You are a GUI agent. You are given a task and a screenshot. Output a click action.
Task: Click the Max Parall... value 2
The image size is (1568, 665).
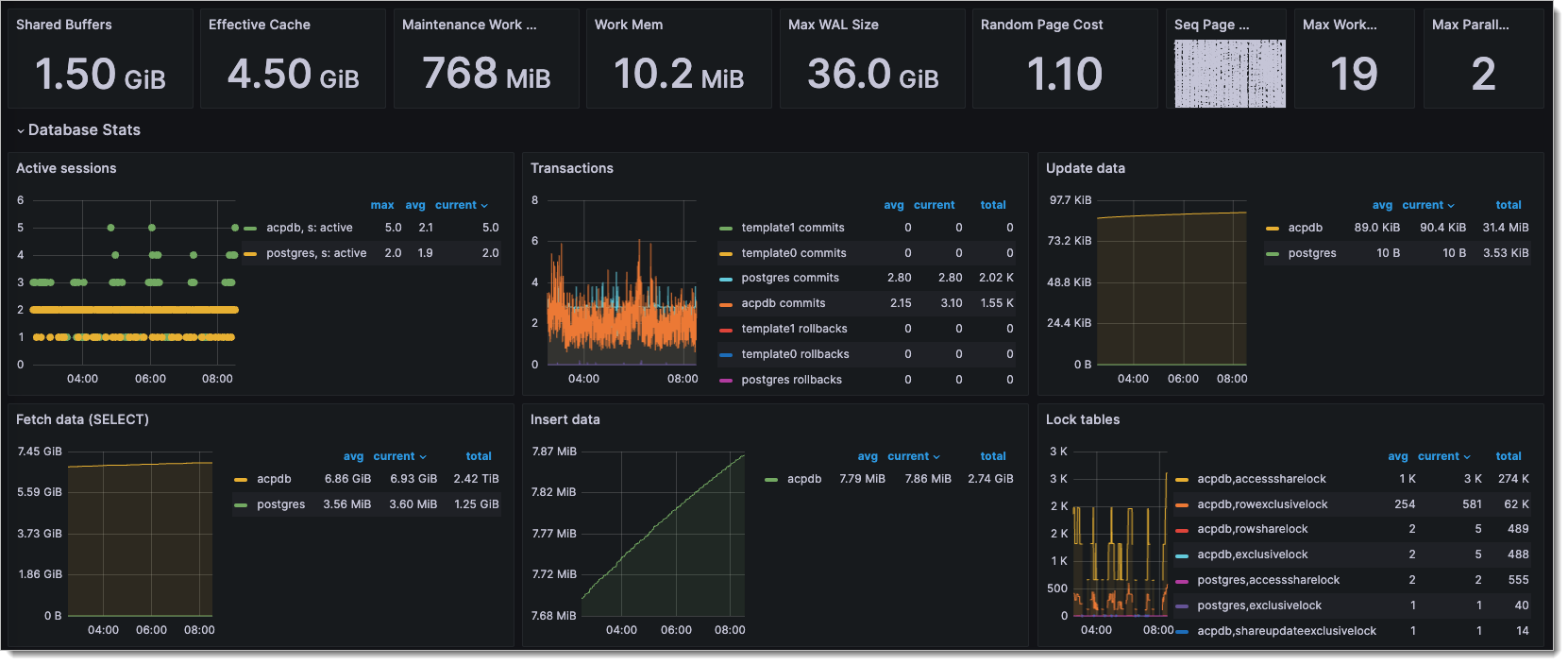1483,74
